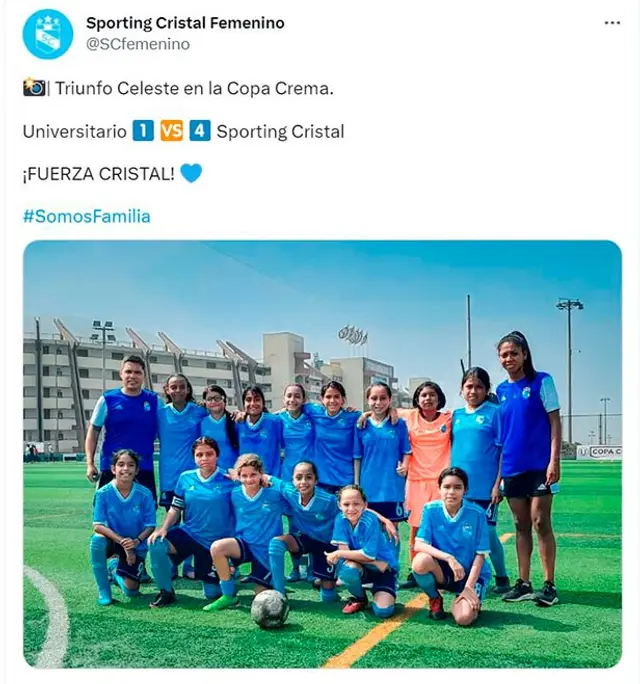Click the rooftop sign on the building
This screenshot has width=640, height=684.
tap(352, 334)
